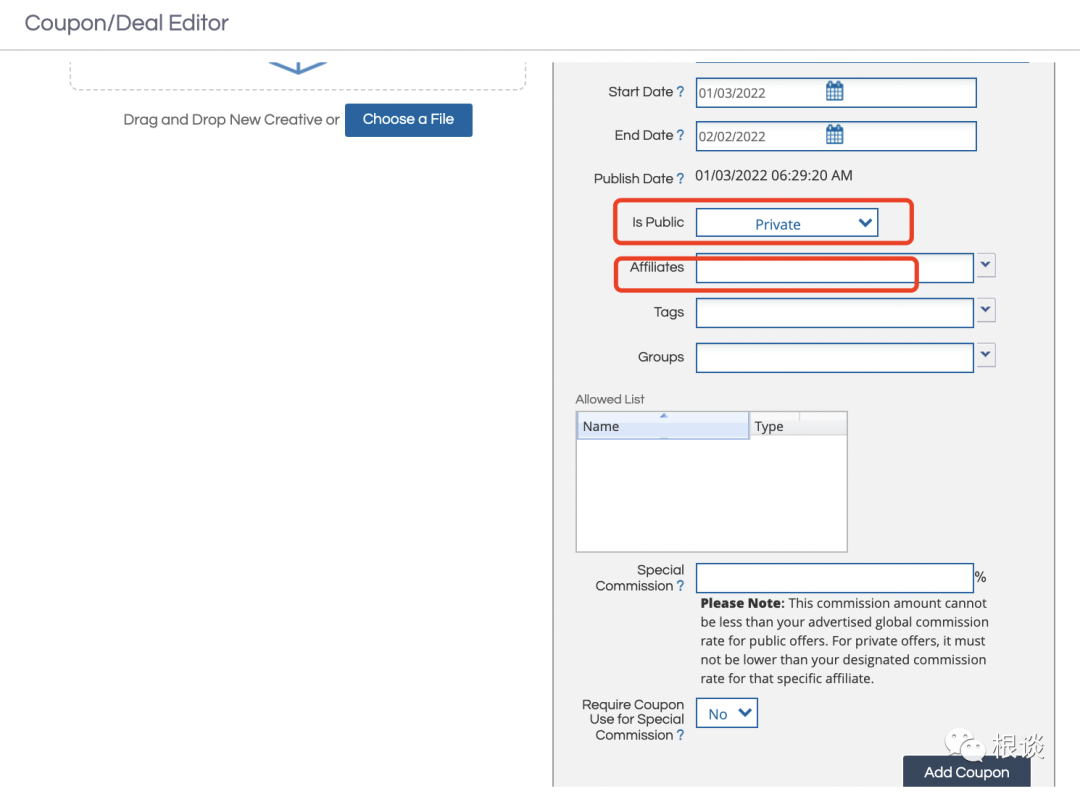This screenshot has width=1080, height=794.
Task: Click into the Tags text field
Action: coord(834,313)
